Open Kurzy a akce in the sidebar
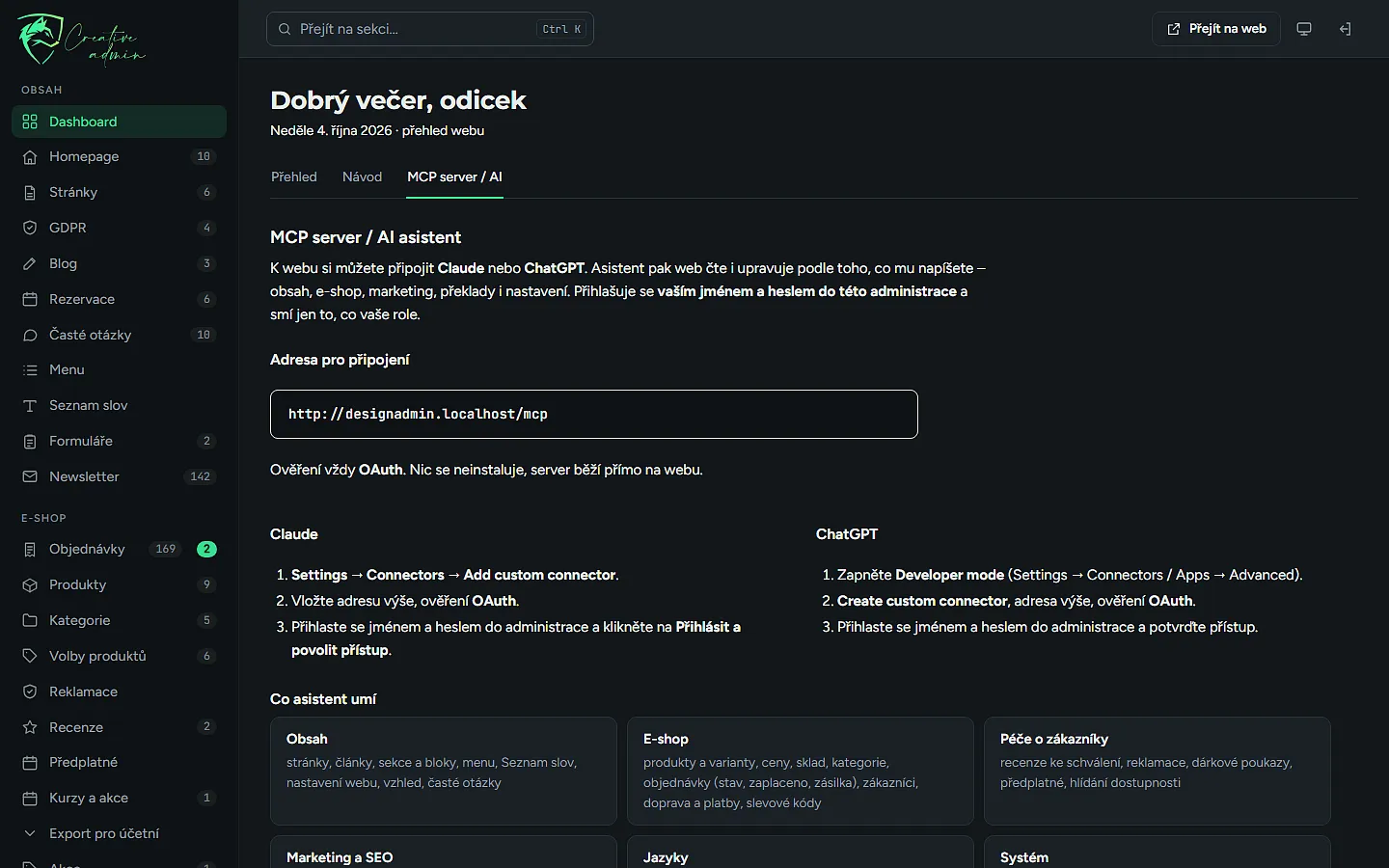Viewport: 1389px width, 868px height. (119, 798)
